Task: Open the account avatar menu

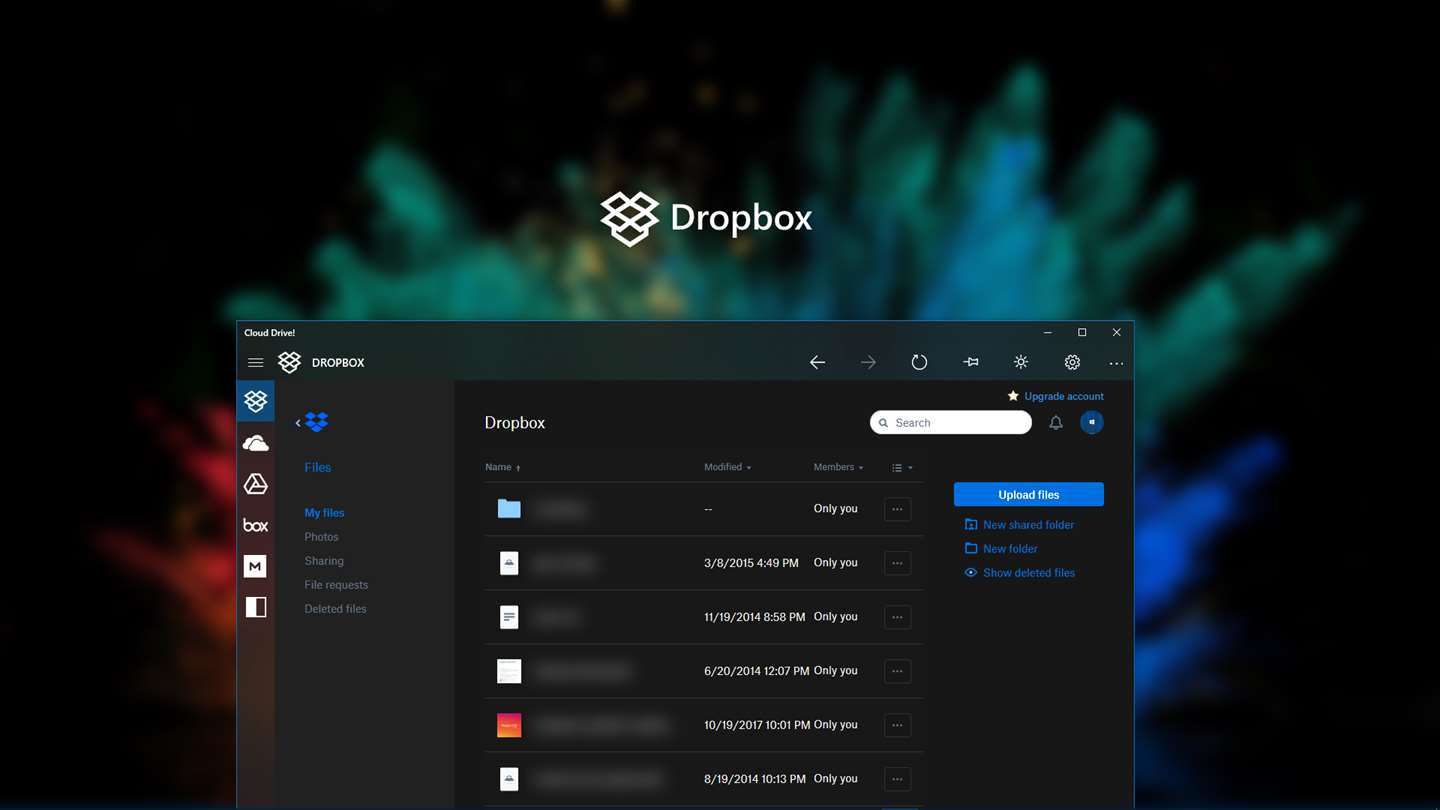Action: pyautogui.click(x=1092, y=422)
